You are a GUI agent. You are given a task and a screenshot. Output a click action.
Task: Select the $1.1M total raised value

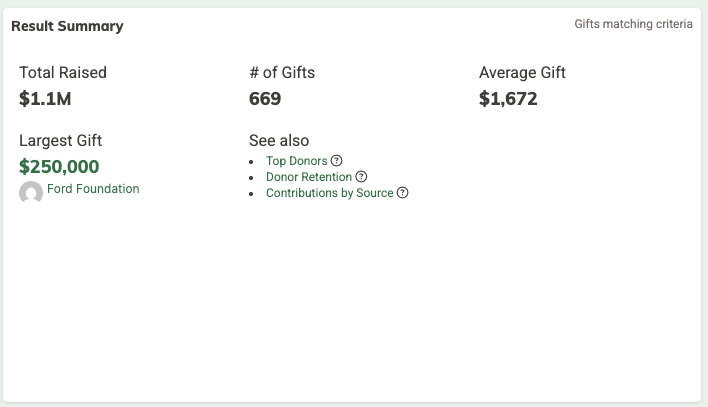click(45, 99)
